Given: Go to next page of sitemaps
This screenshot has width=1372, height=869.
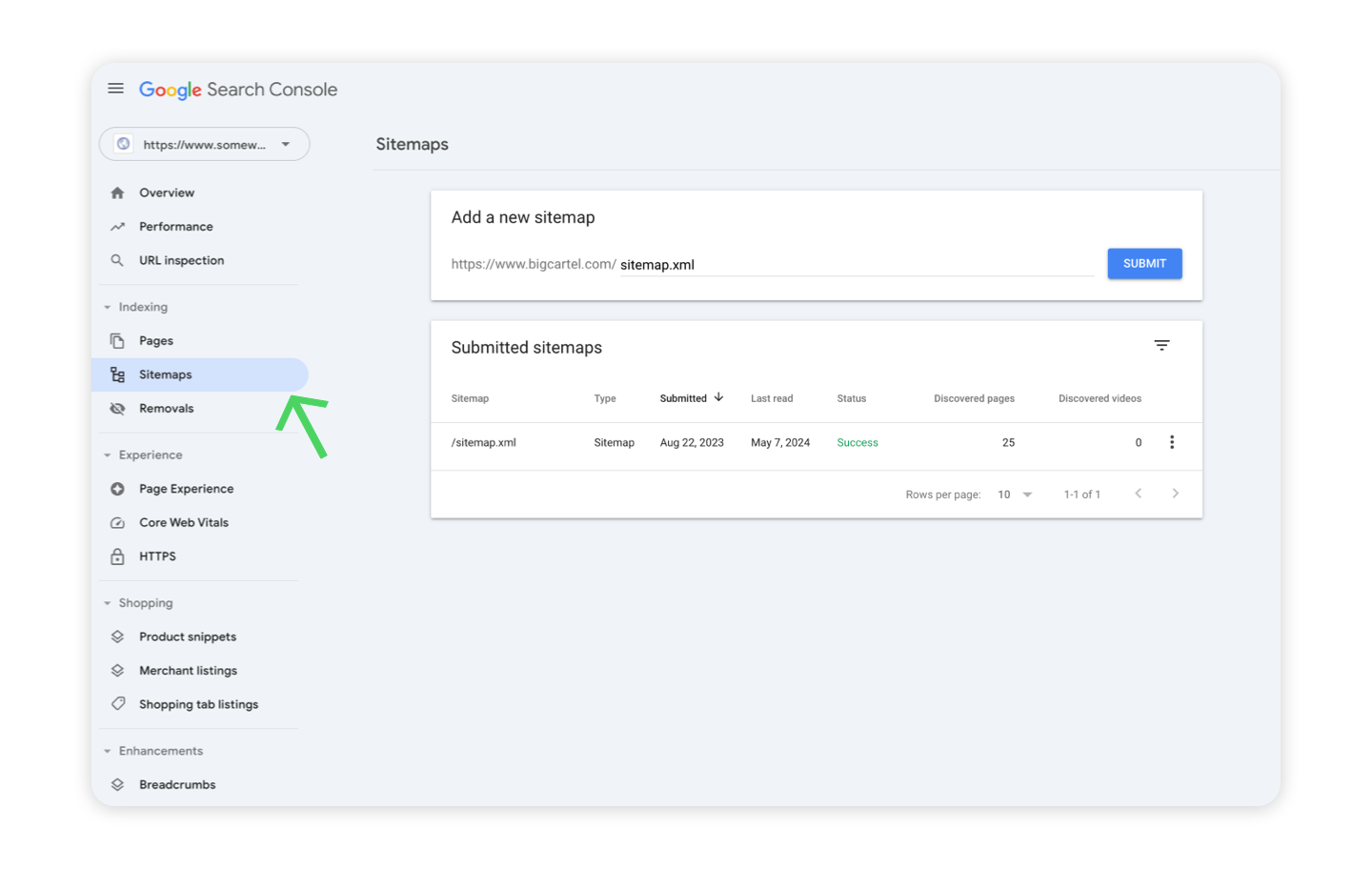Looking at the screenshot, I should (1175, 494).
